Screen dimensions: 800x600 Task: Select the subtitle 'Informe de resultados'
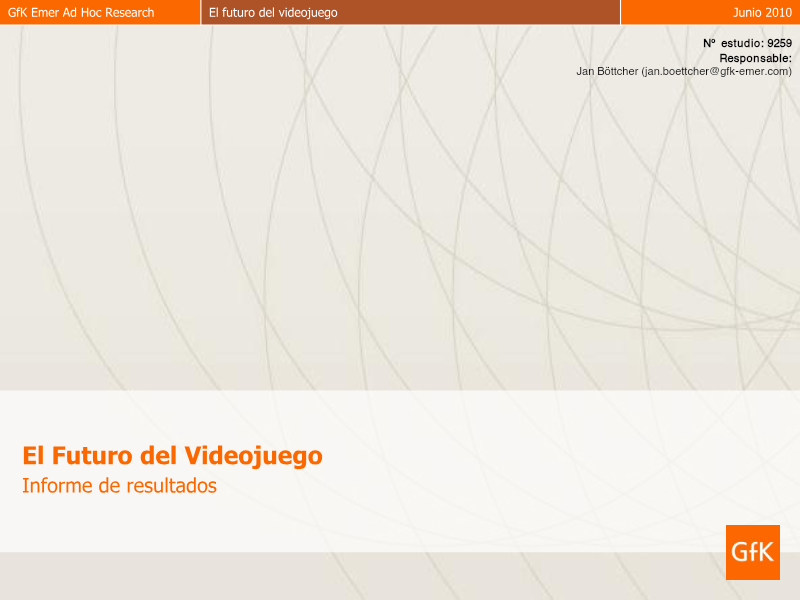[119, 487]
